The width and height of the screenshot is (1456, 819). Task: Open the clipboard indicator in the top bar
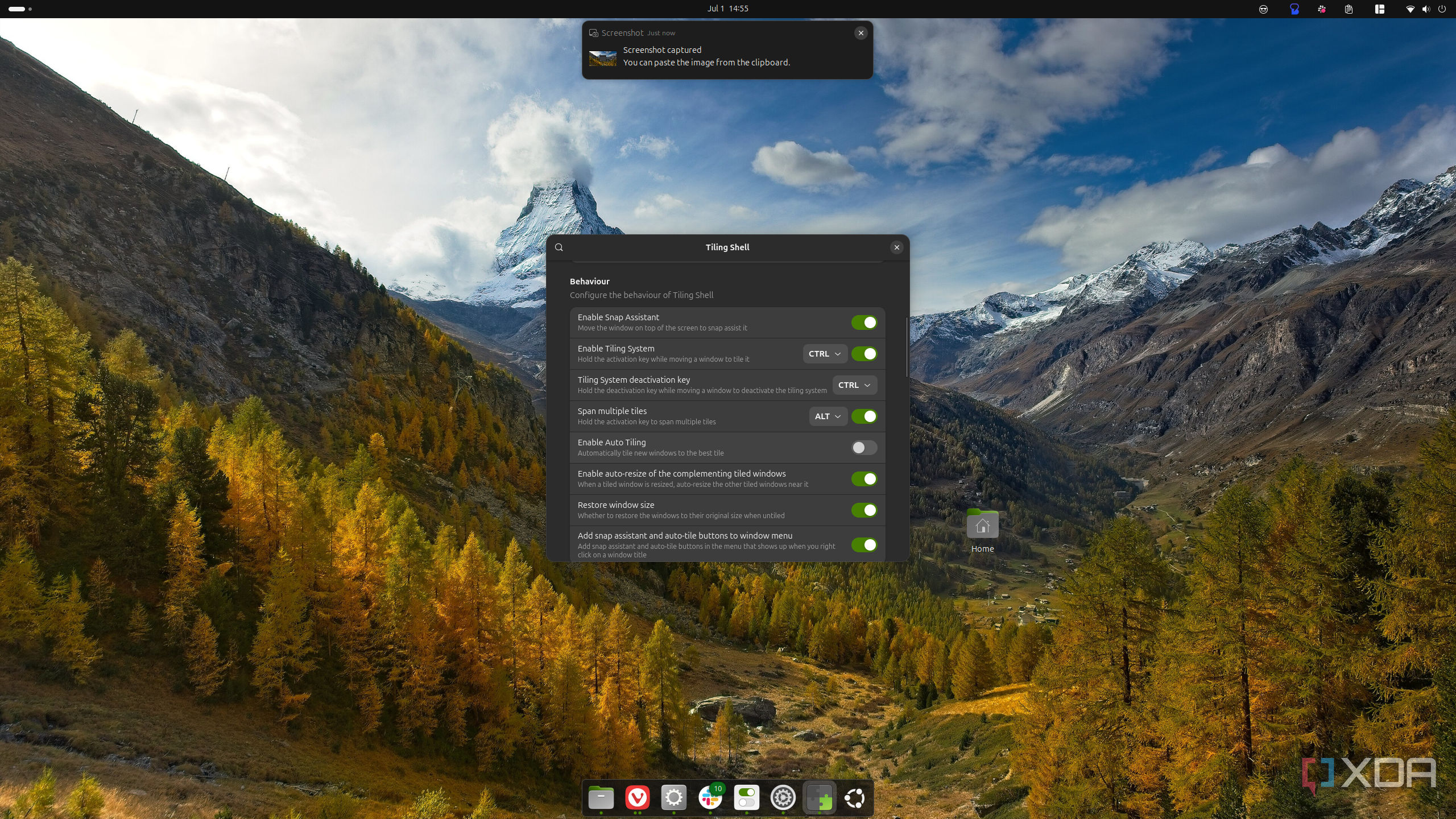[x=1349, y=9]
